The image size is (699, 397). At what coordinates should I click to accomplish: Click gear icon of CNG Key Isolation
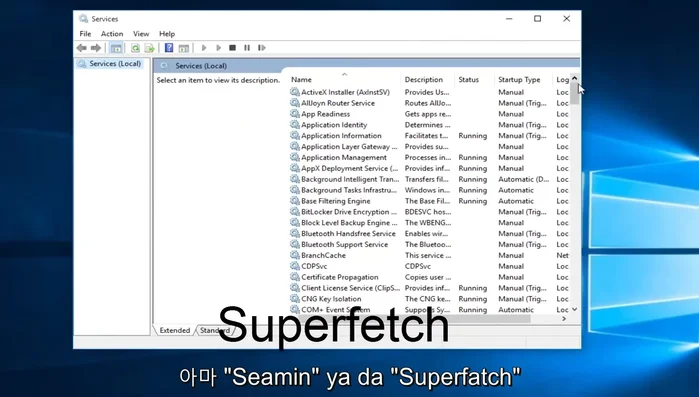click(x=294, y=299)
